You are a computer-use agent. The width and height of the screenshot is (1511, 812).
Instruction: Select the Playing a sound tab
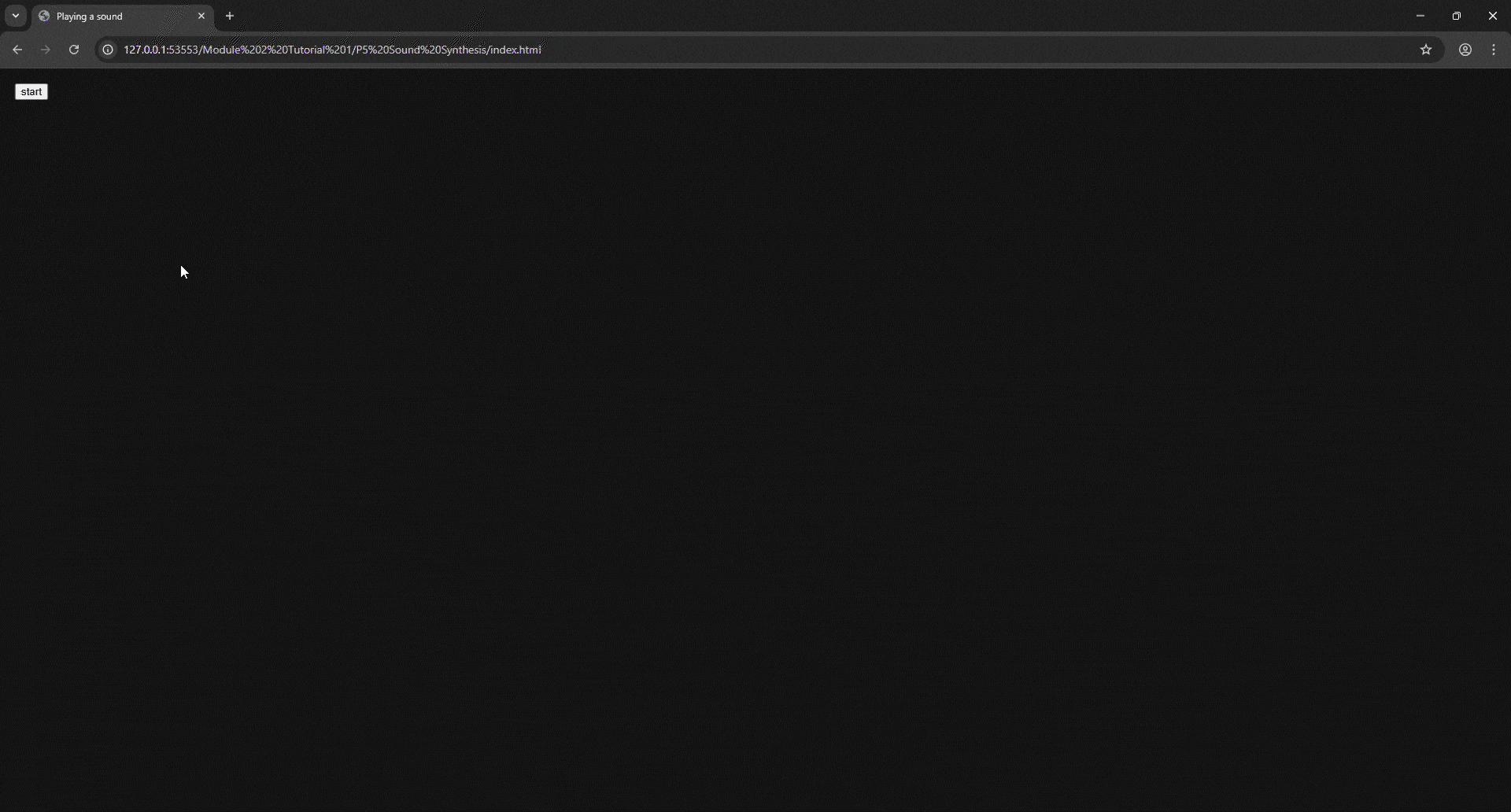click(110, 16)
